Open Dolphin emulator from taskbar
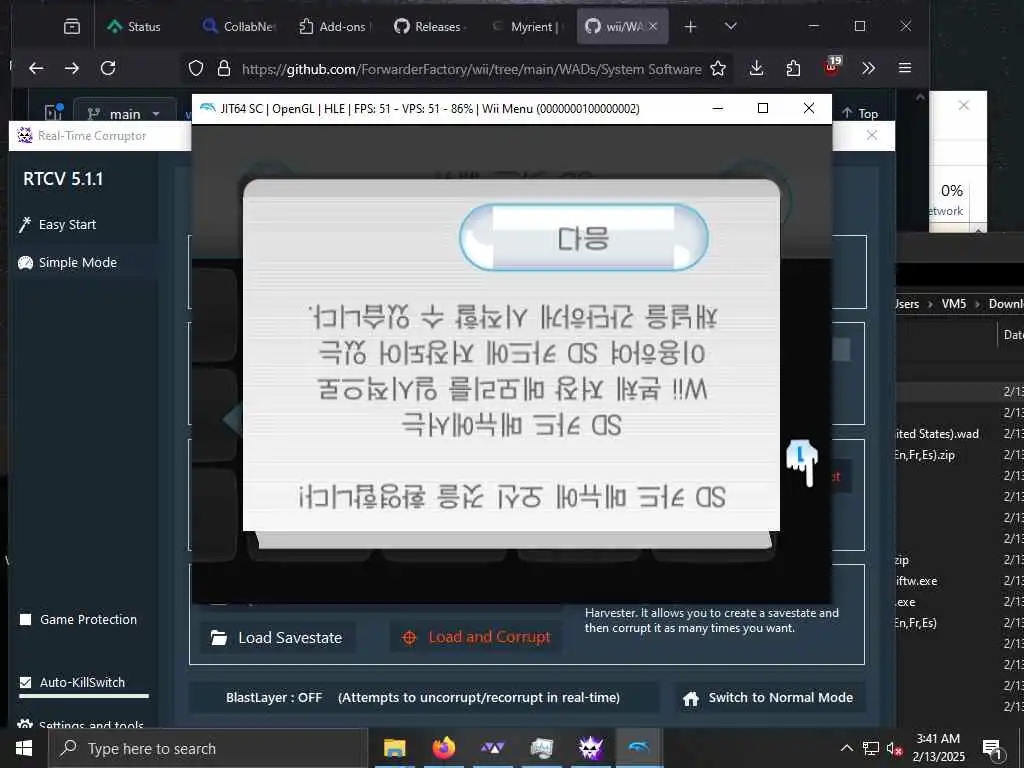The height and width of the screenshot is (768, 1024). tap(639, 748)
